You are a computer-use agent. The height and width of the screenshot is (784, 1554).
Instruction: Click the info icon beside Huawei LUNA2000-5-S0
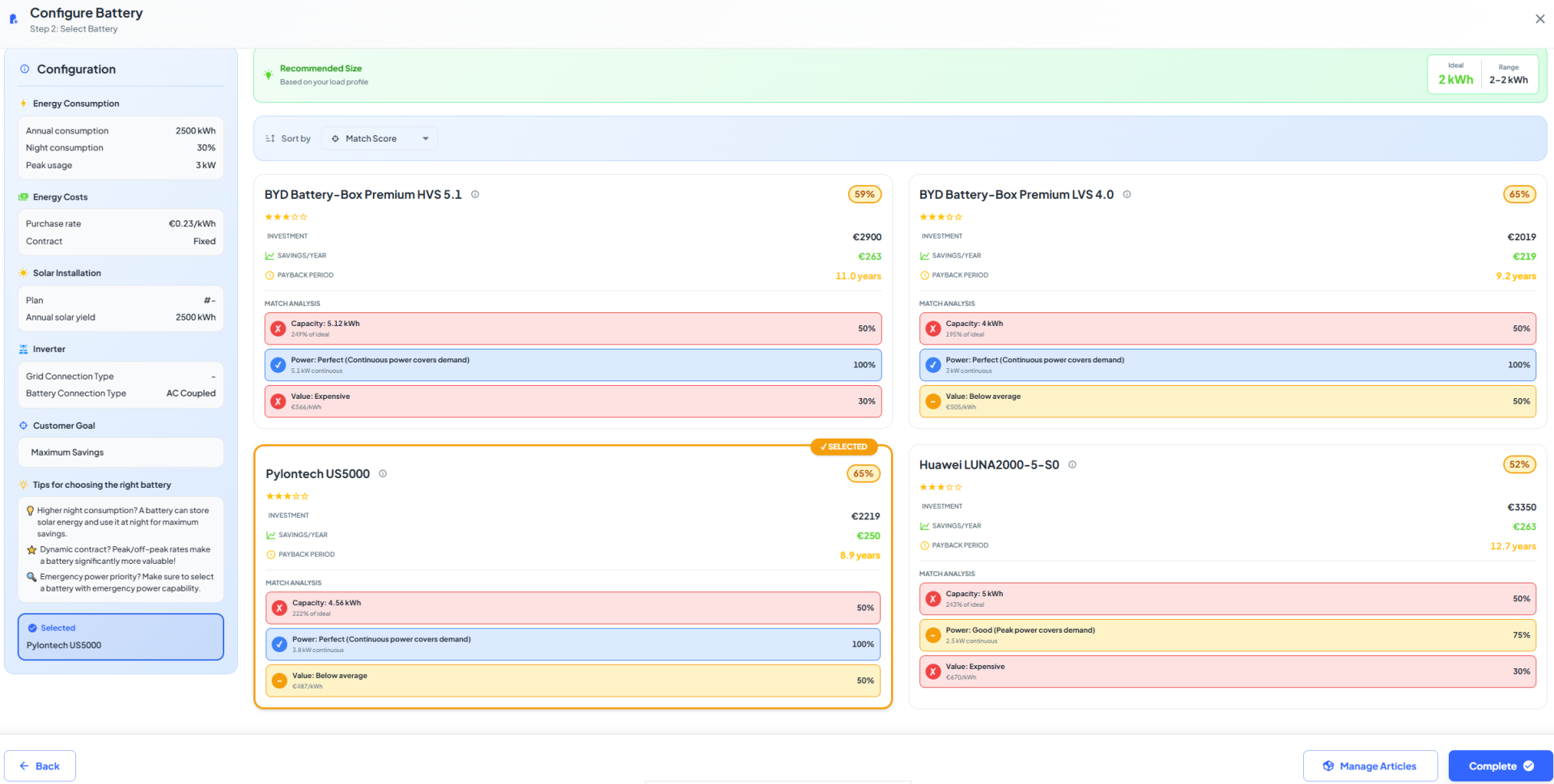1072,464
